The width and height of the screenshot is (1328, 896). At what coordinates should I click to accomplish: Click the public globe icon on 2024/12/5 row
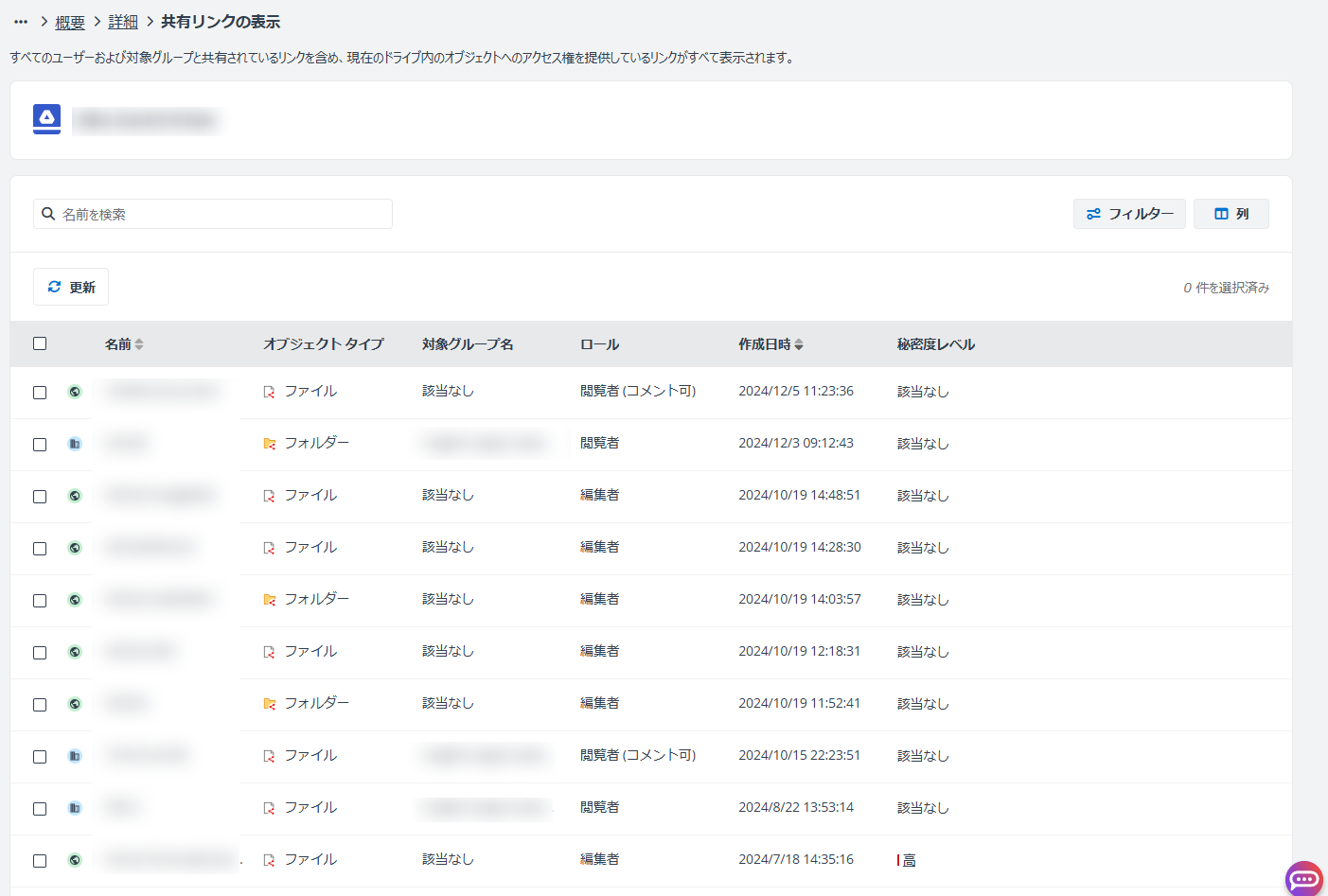coord(75,392)
